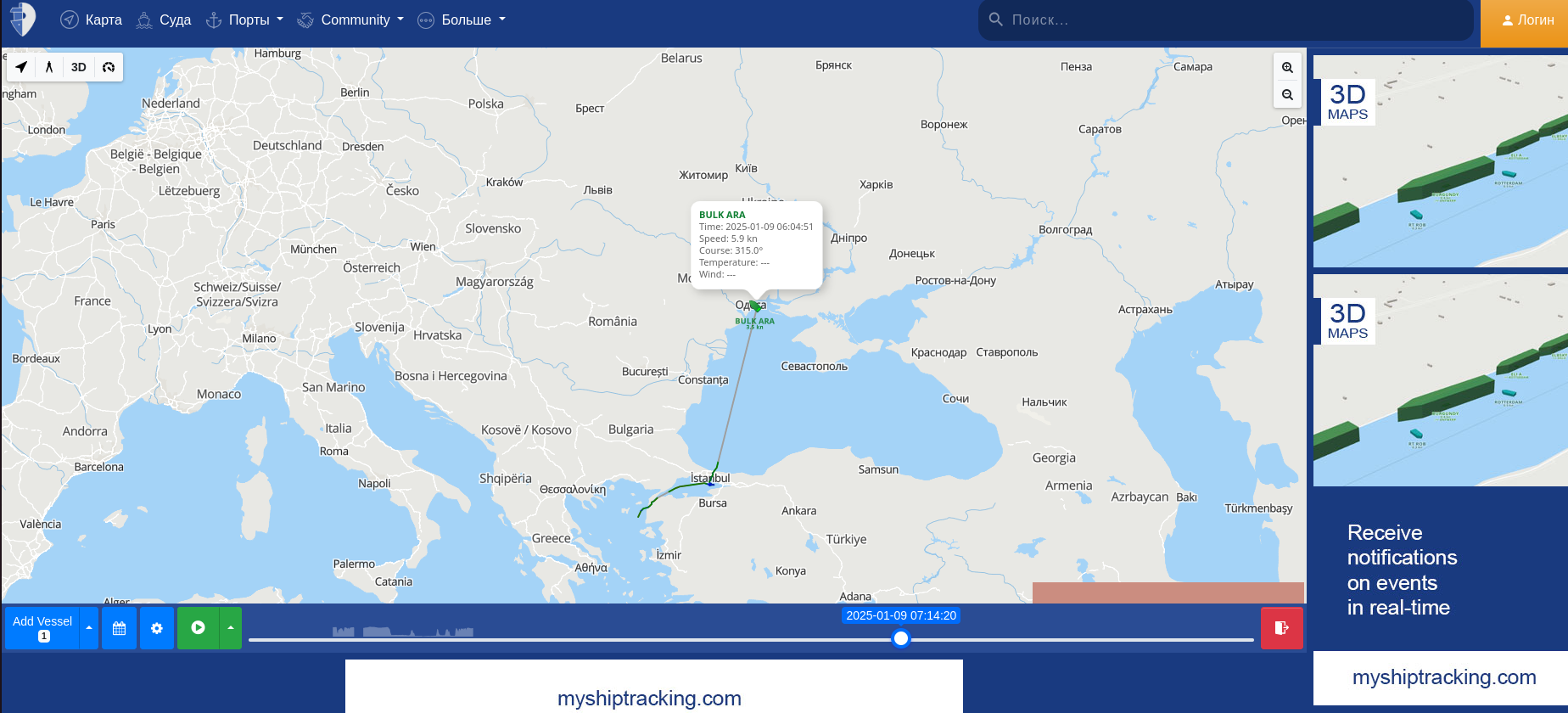
Task: Open track playback settings gear
Action: point(157,628)
